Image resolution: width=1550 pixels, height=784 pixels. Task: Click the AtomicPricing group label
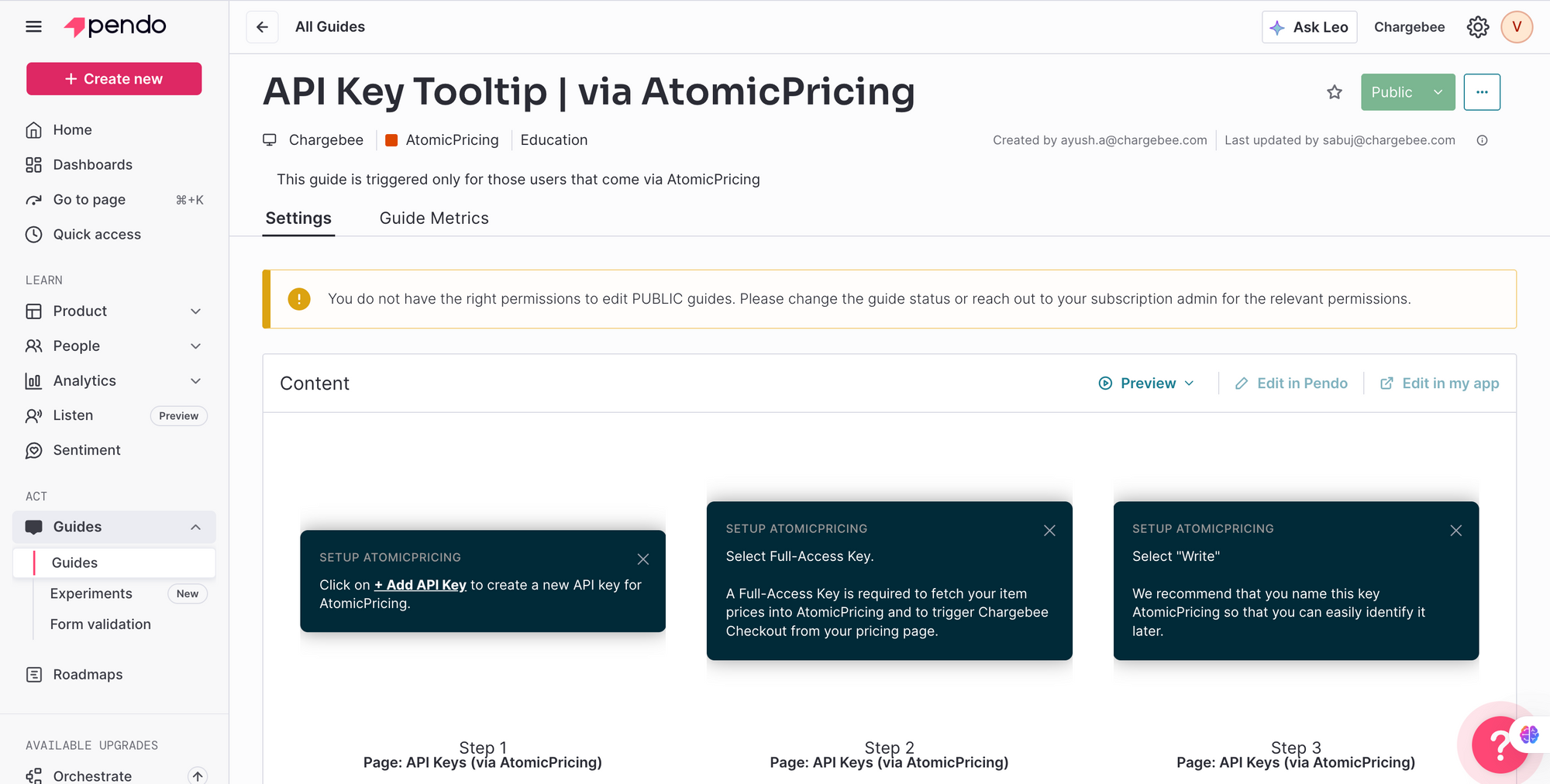click(x=453, y=140)
